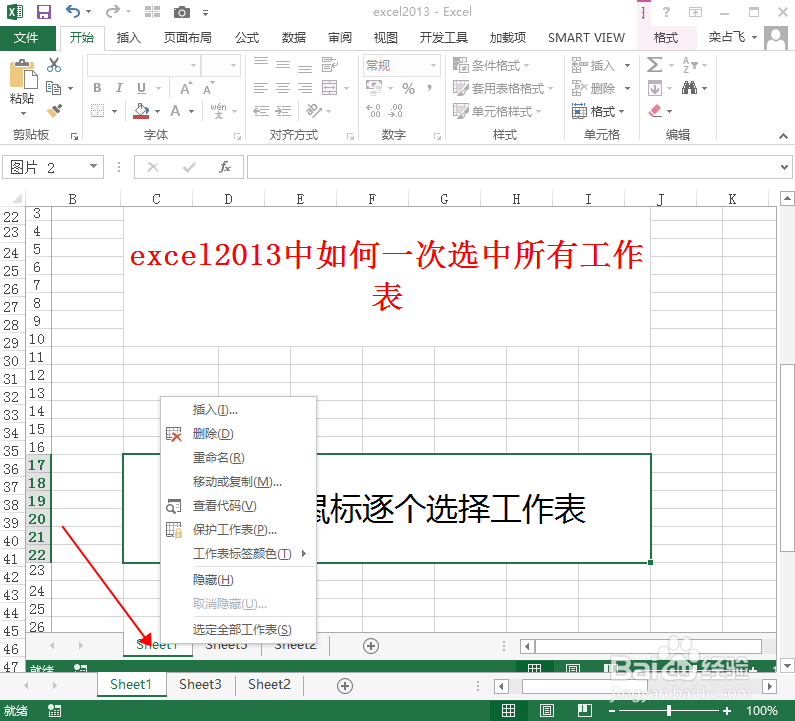The image size is (795, 721).
Task: Click the Fill Color paint bucket icon
Action: coord(141,111)
